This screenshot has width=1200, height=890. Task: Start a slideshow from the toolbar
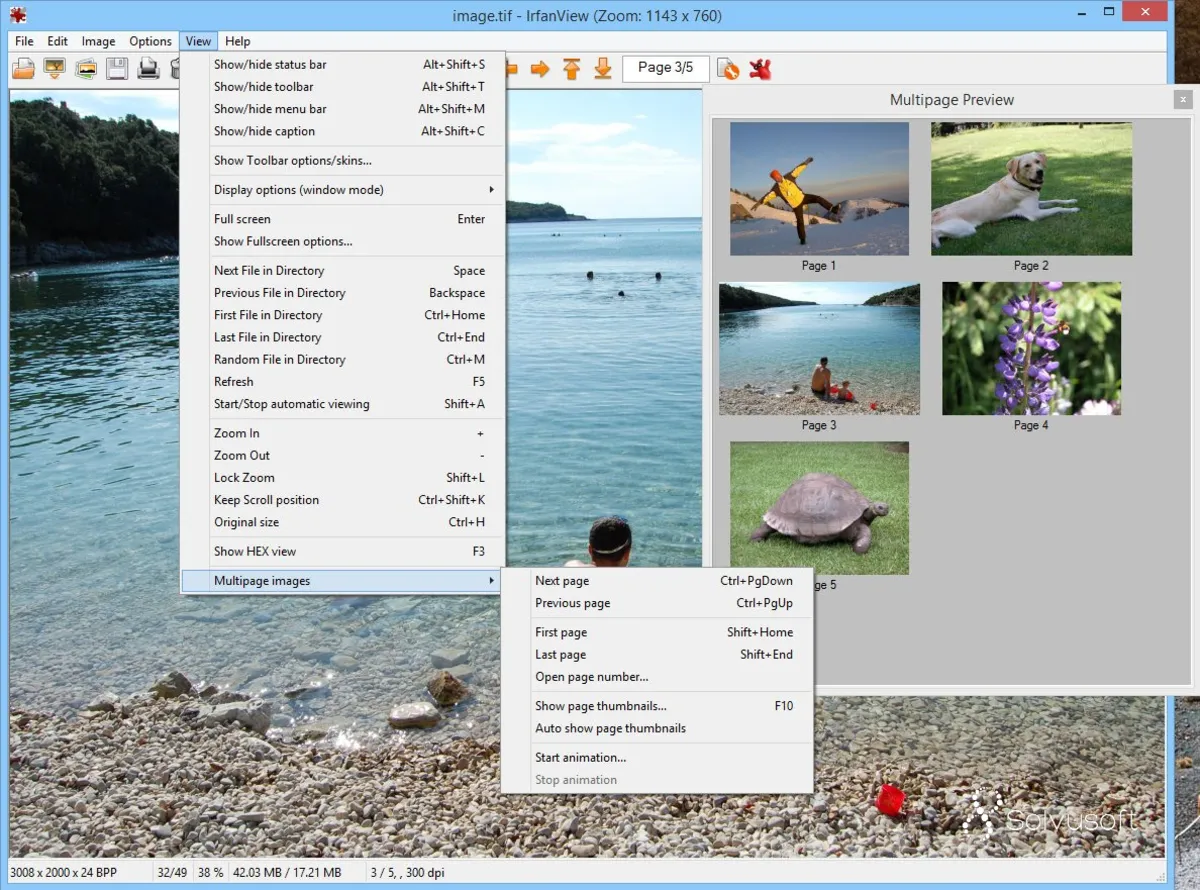[x=55, y=68]
